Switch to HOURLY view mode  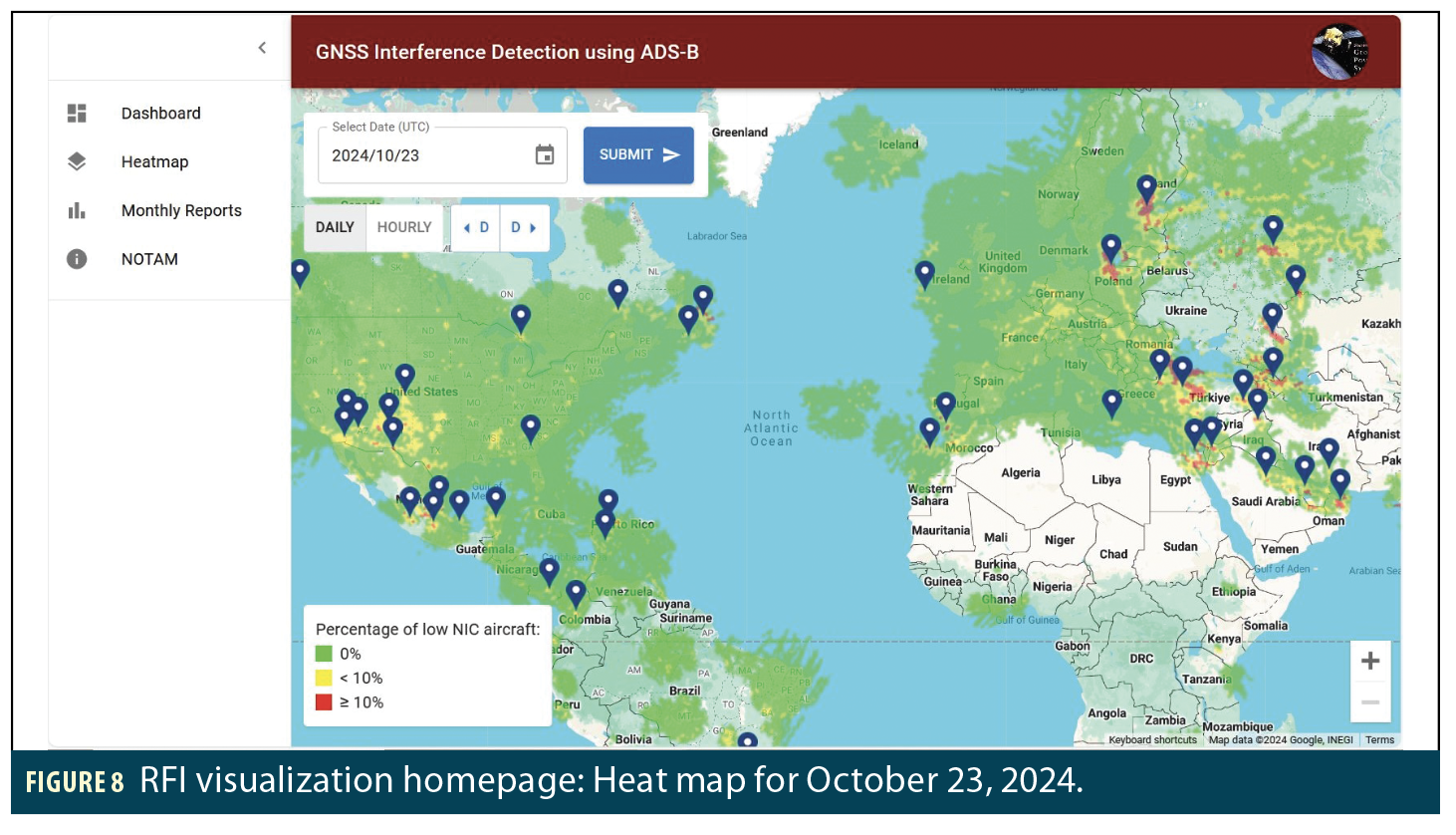(x=403, y=227)
